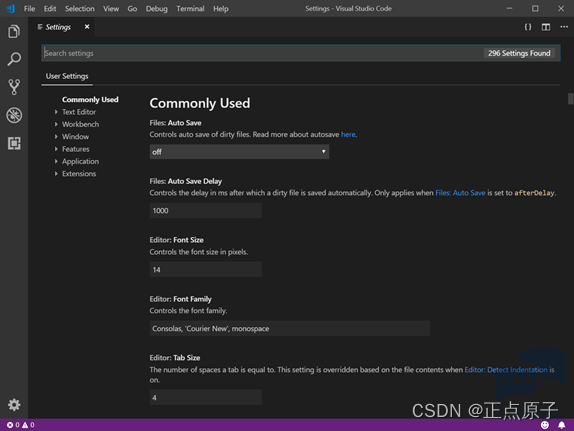Open the Debug menu
Image resolution: width=574 pixels, height=431 pixels.
pyautogui.click(x=156, y=8)
